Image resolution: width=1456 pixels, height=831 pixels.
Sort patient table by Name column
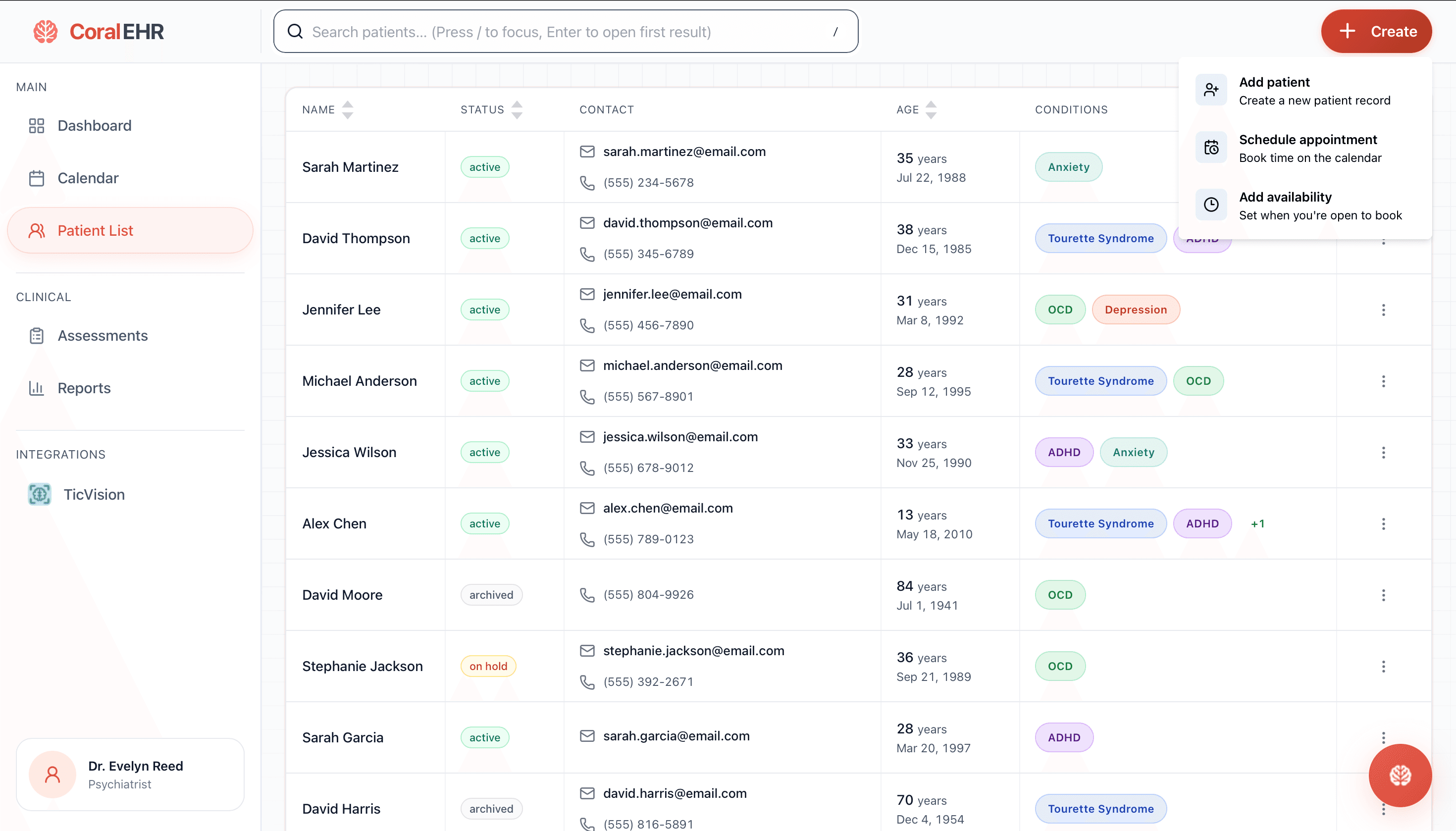tap(347, 109)
